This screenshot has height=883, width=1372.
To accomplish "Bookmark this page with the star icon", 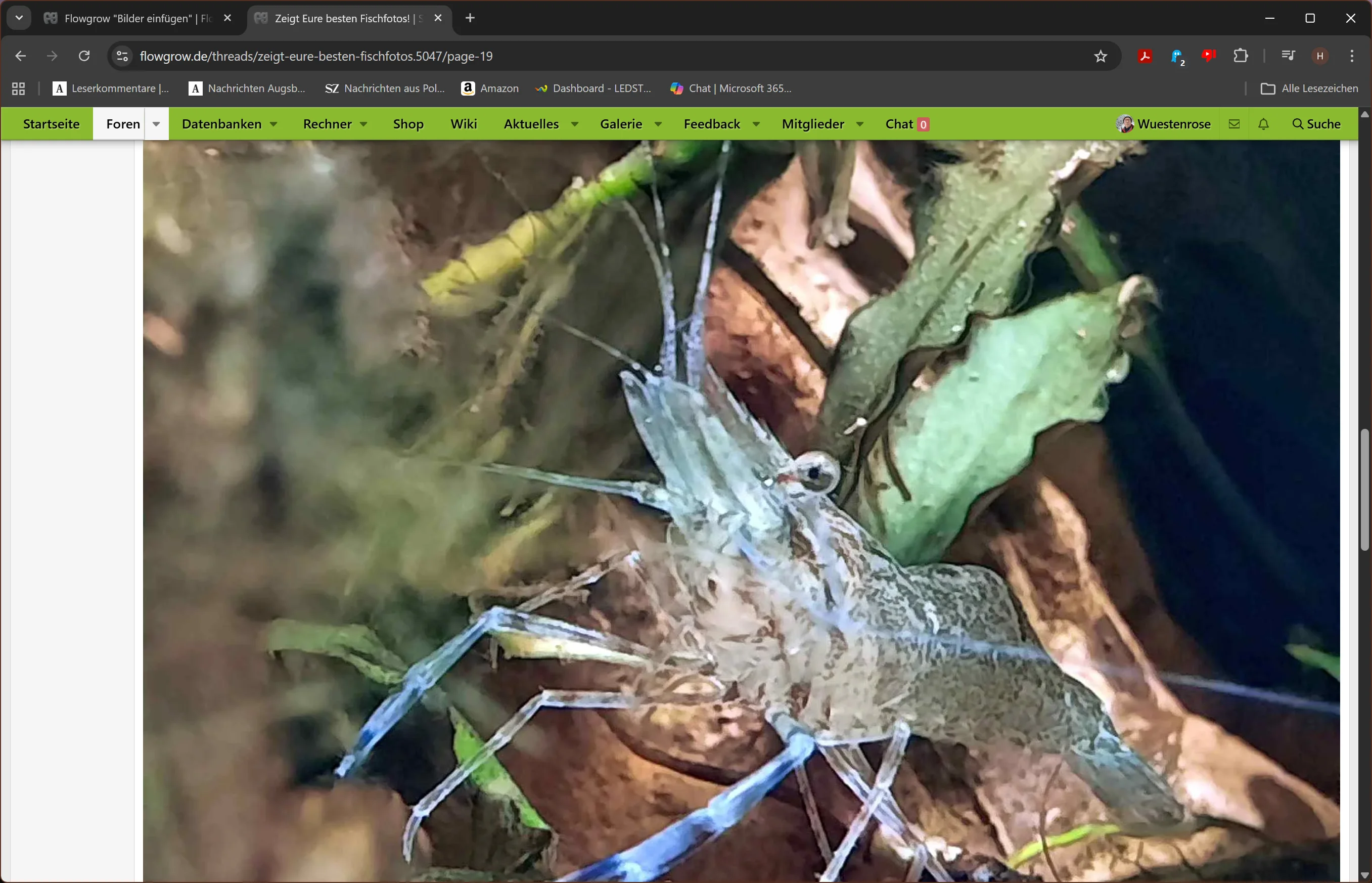I will click(x=1101, y=56).
